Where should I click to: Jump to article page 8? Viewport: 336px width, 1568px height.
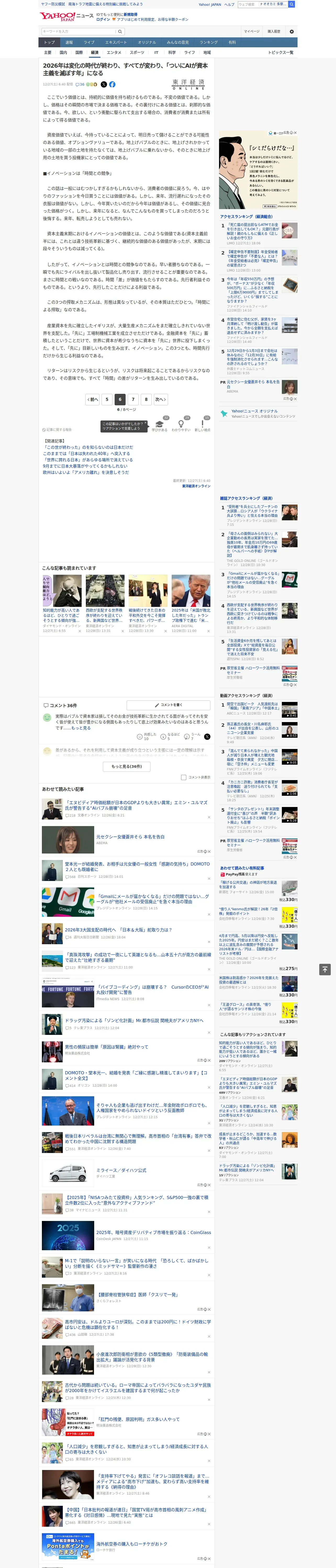[146, 399]
